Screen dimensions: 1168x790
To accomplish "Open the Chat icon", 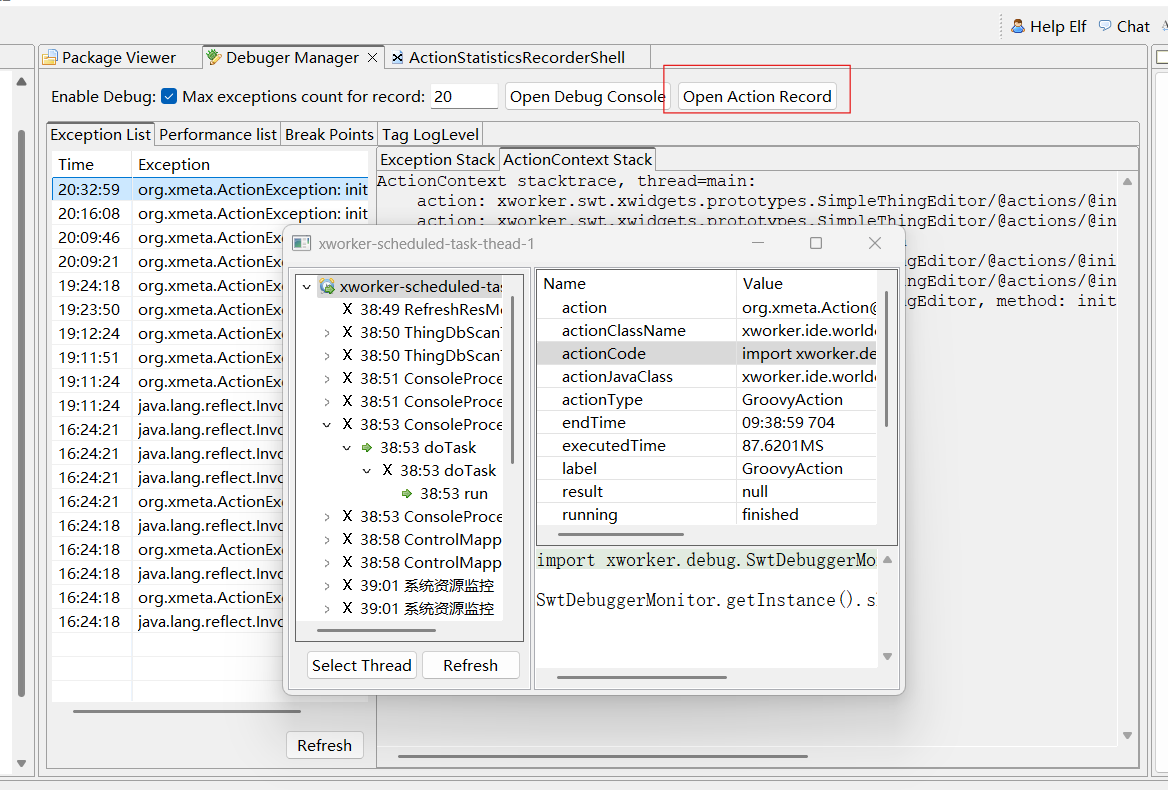I will coord(1105,26).
